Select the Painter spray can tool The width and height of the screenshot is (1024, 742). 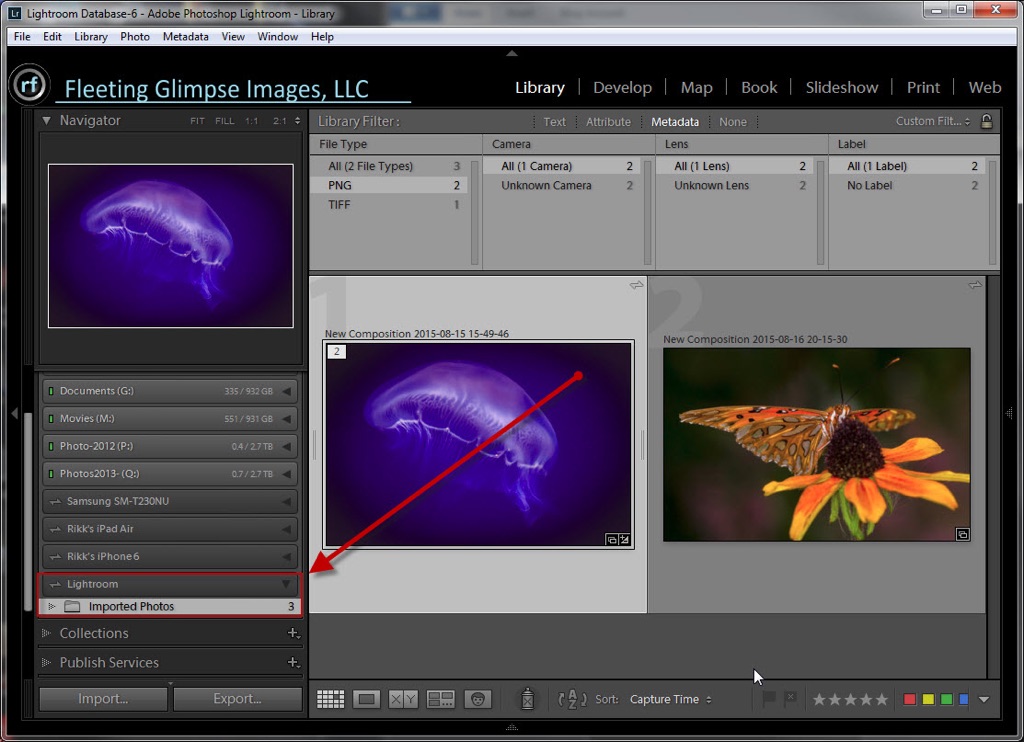[528, 699]
